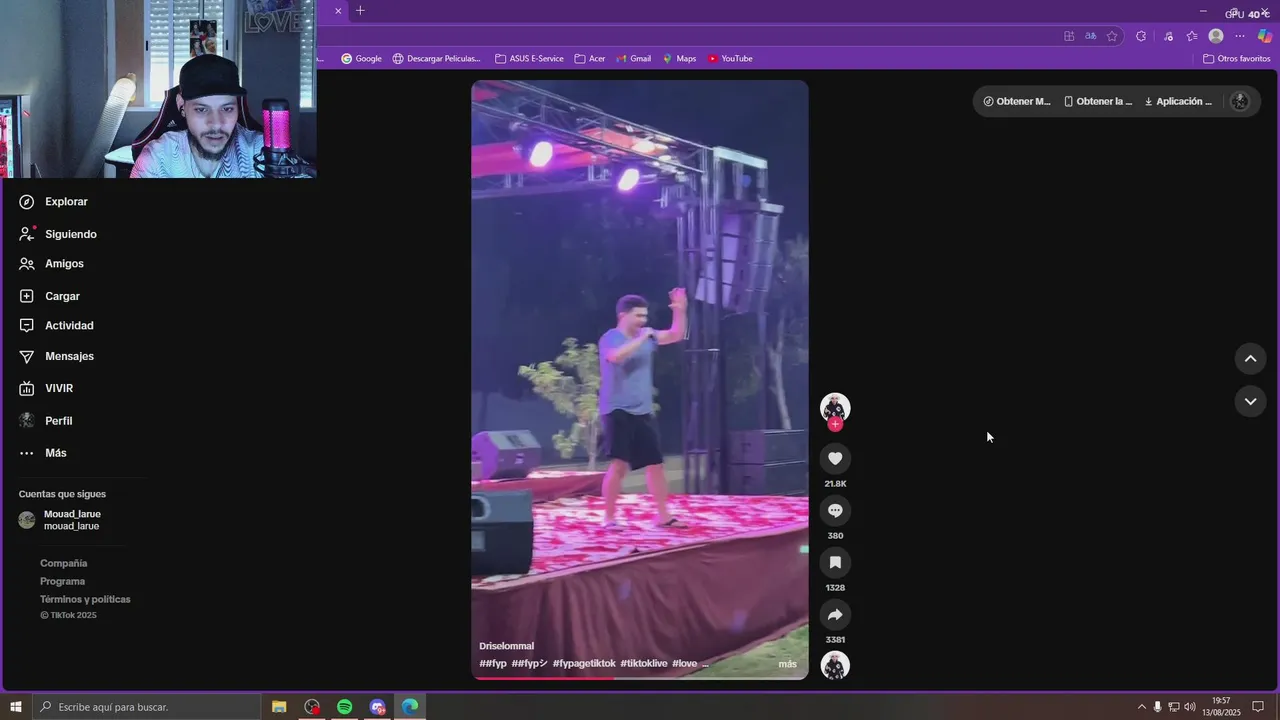The width and height of the screenshot is (1280, 720).
Task: Share the video with arrow icon
Action: (835, 614)
